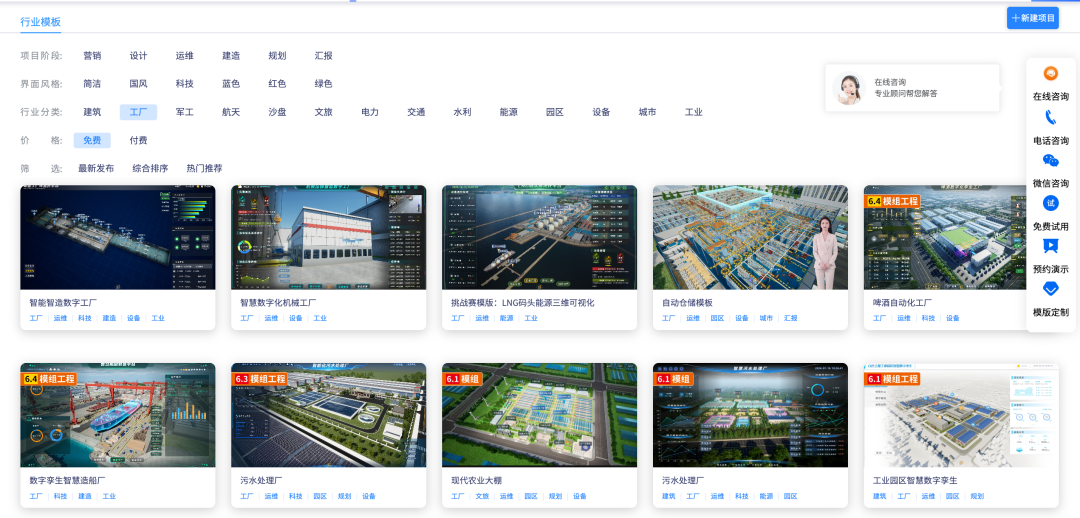1080x518 pixels.
Task: Open the 数字孪生智慧造船厂 thumbnail
Action: [x=118, y=415]
